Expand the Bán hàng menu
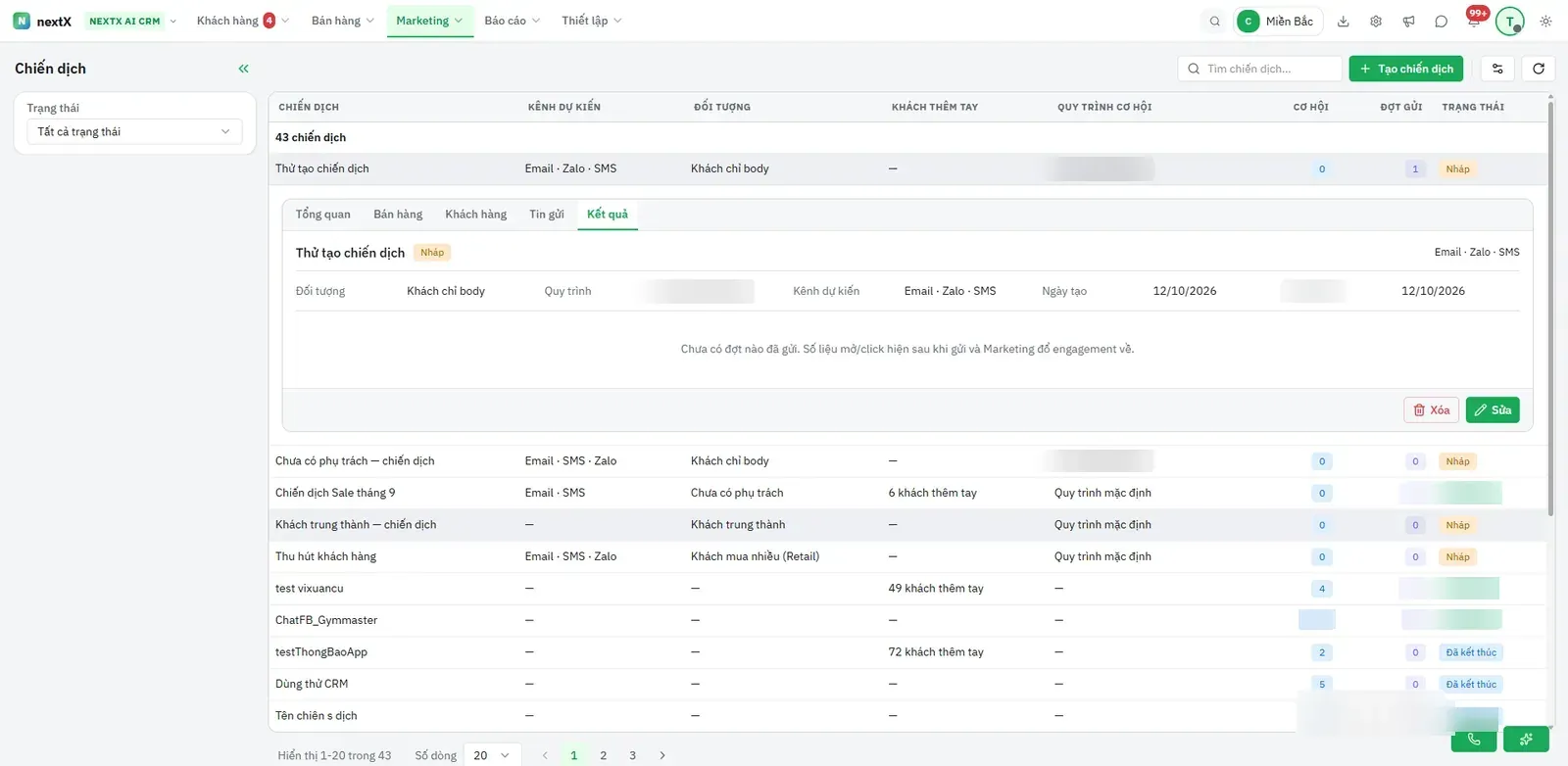 [x=343, y=21]
